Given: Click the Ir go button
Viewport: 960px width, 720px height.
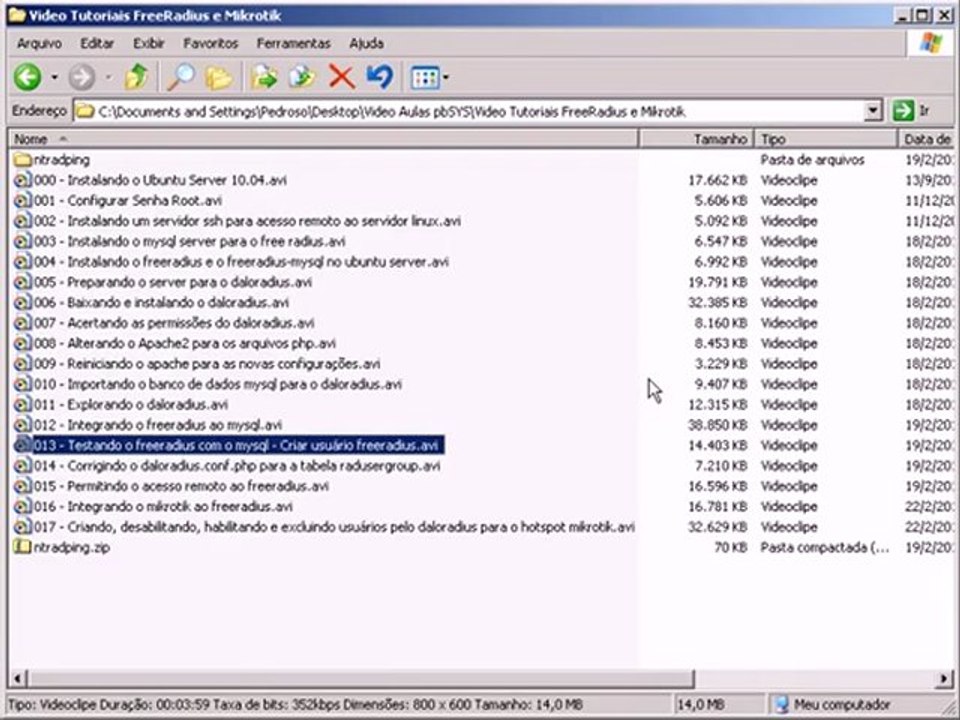Looking at the screenshot, I should pos(912,111).
